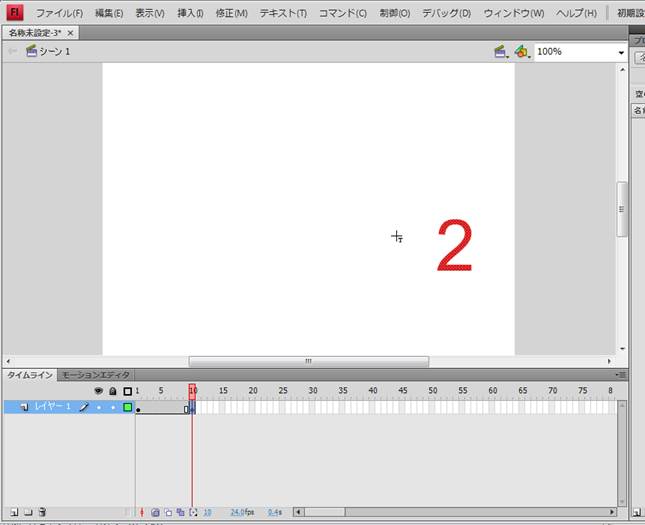
Task: Click the Edit Symbols icon beside zoom
Action: [x=521, y=51]
